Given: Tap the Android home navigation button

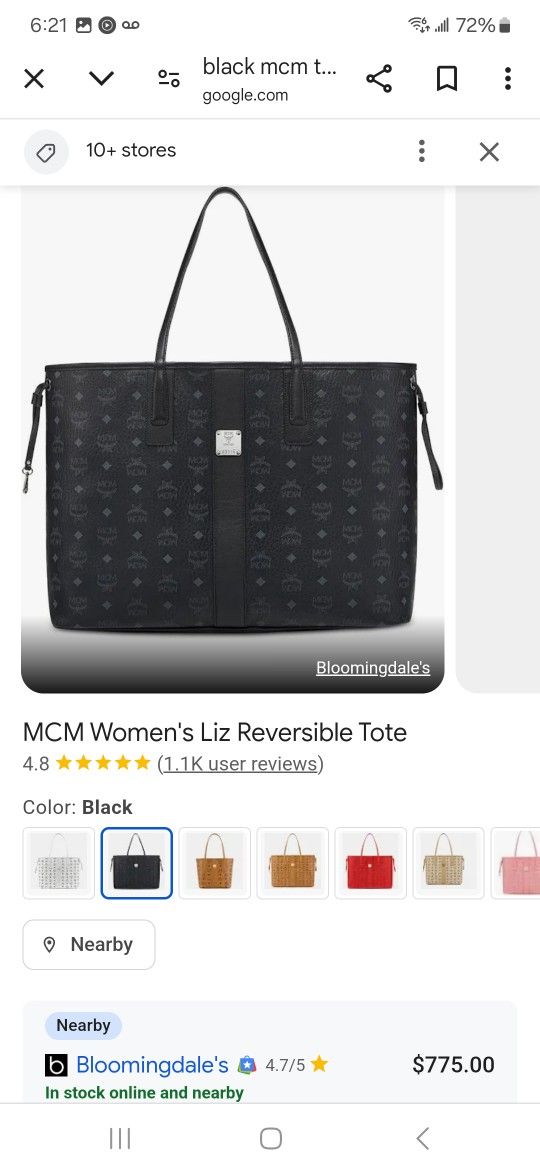Looking at the screenshot, I should pos(271,1138).
